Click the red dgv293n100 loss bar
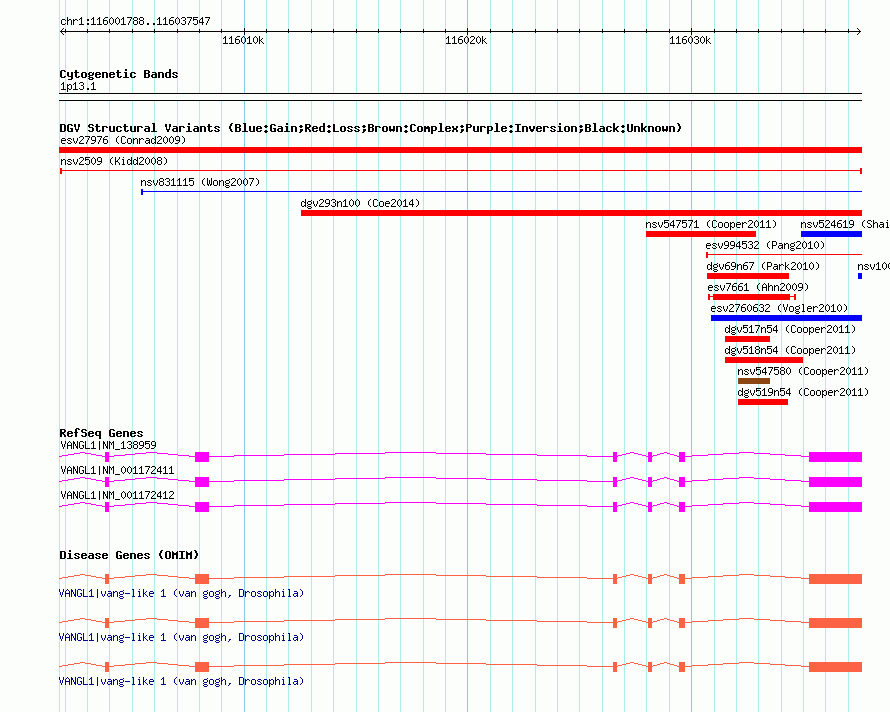This screenshot has height=712, width=890. (581, 213)
